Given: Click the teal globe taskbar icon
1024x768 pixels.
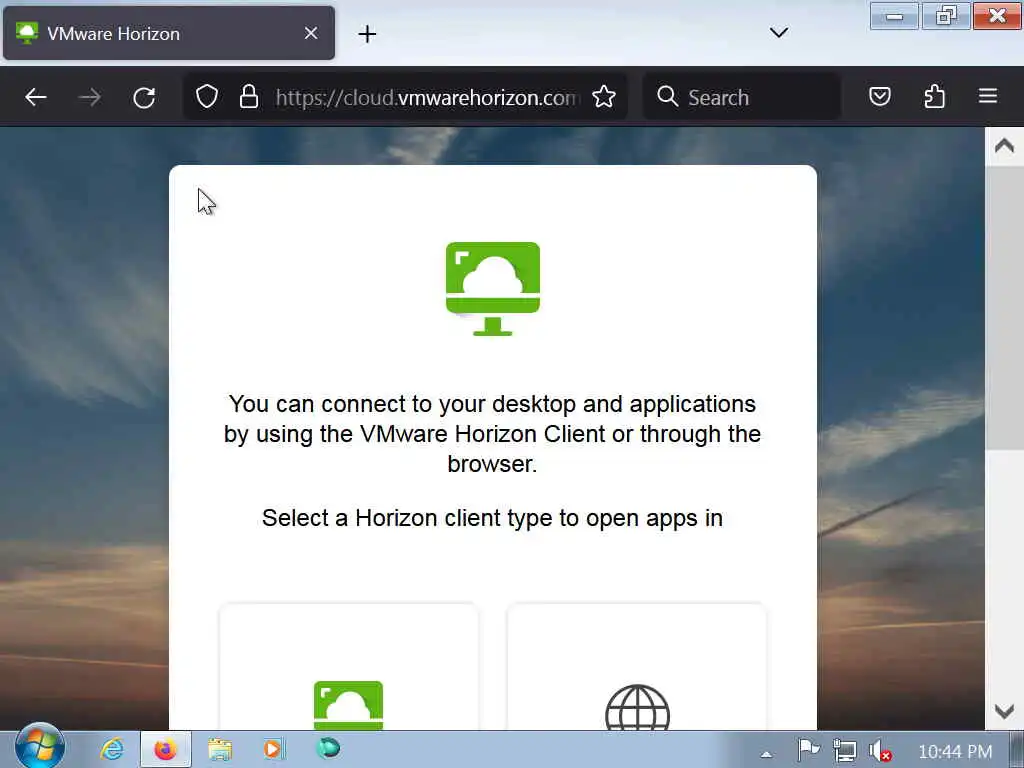Looking at the screenshot, I should click(x=328, y=748).
